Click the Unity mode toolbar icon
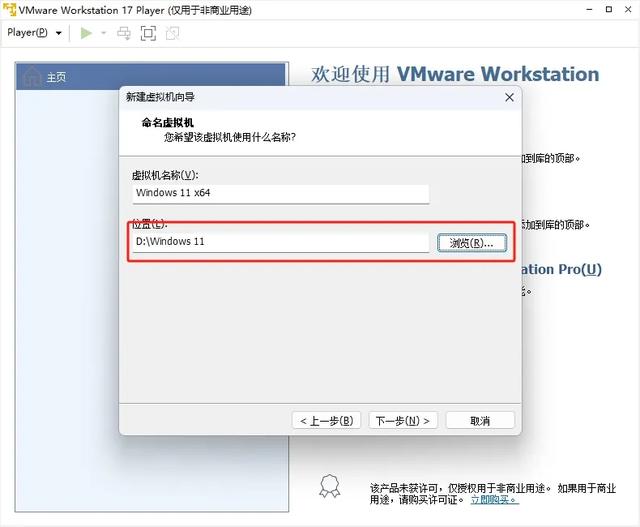Screen dimensions: 640x527 point(173,33)
